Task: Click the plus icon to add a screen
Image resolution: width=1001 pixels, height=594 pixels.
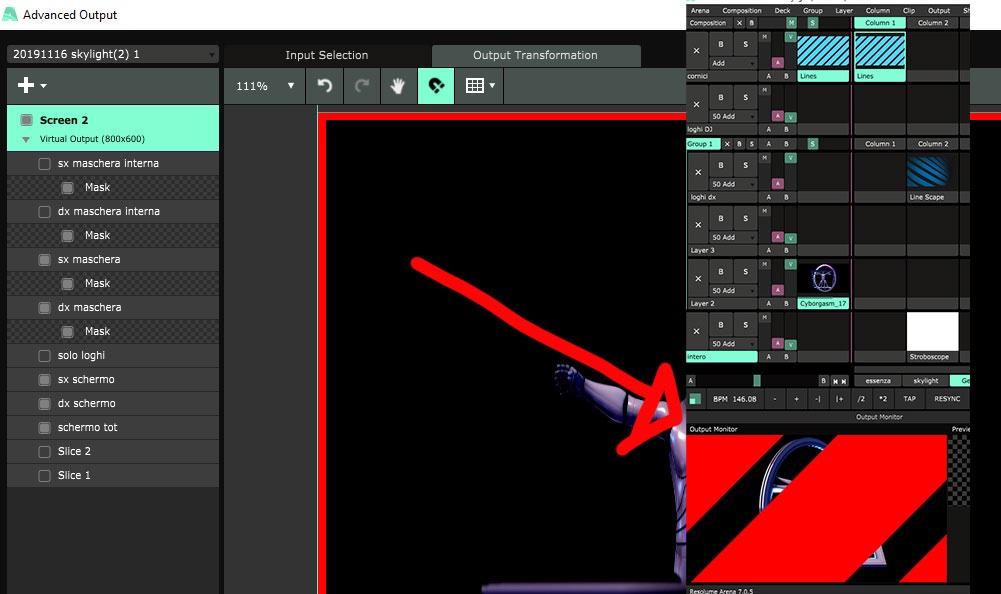Action: click(27, 86)
